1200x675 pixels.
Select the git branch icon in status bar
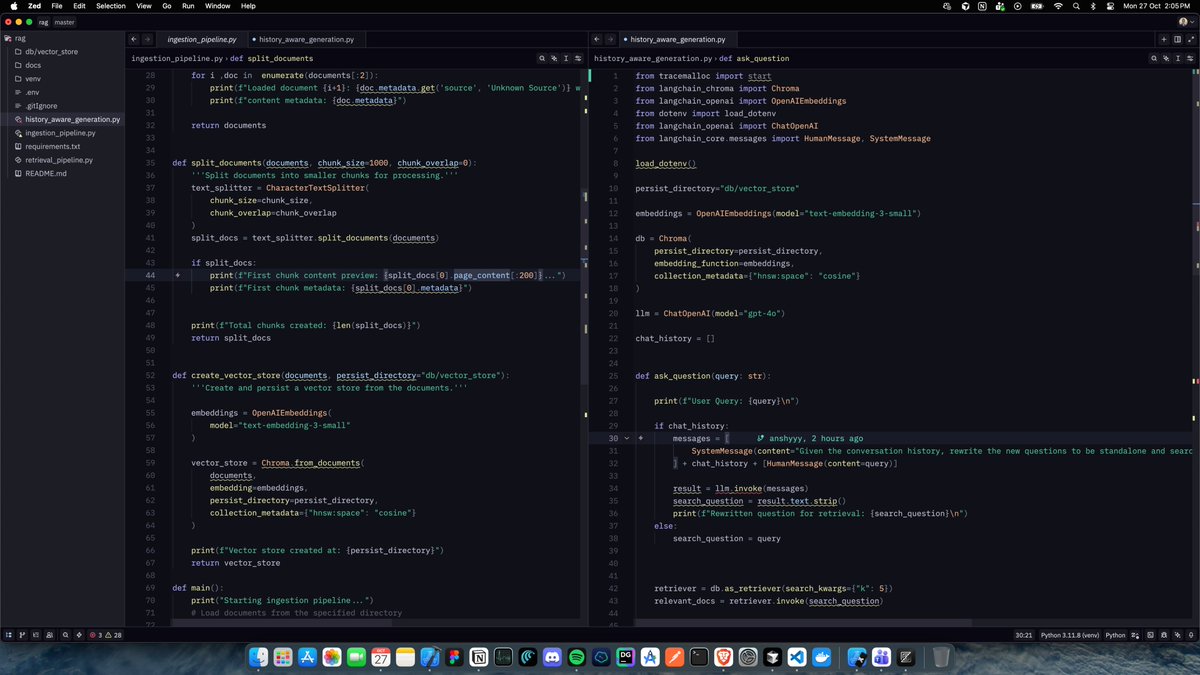click(22, 634)
